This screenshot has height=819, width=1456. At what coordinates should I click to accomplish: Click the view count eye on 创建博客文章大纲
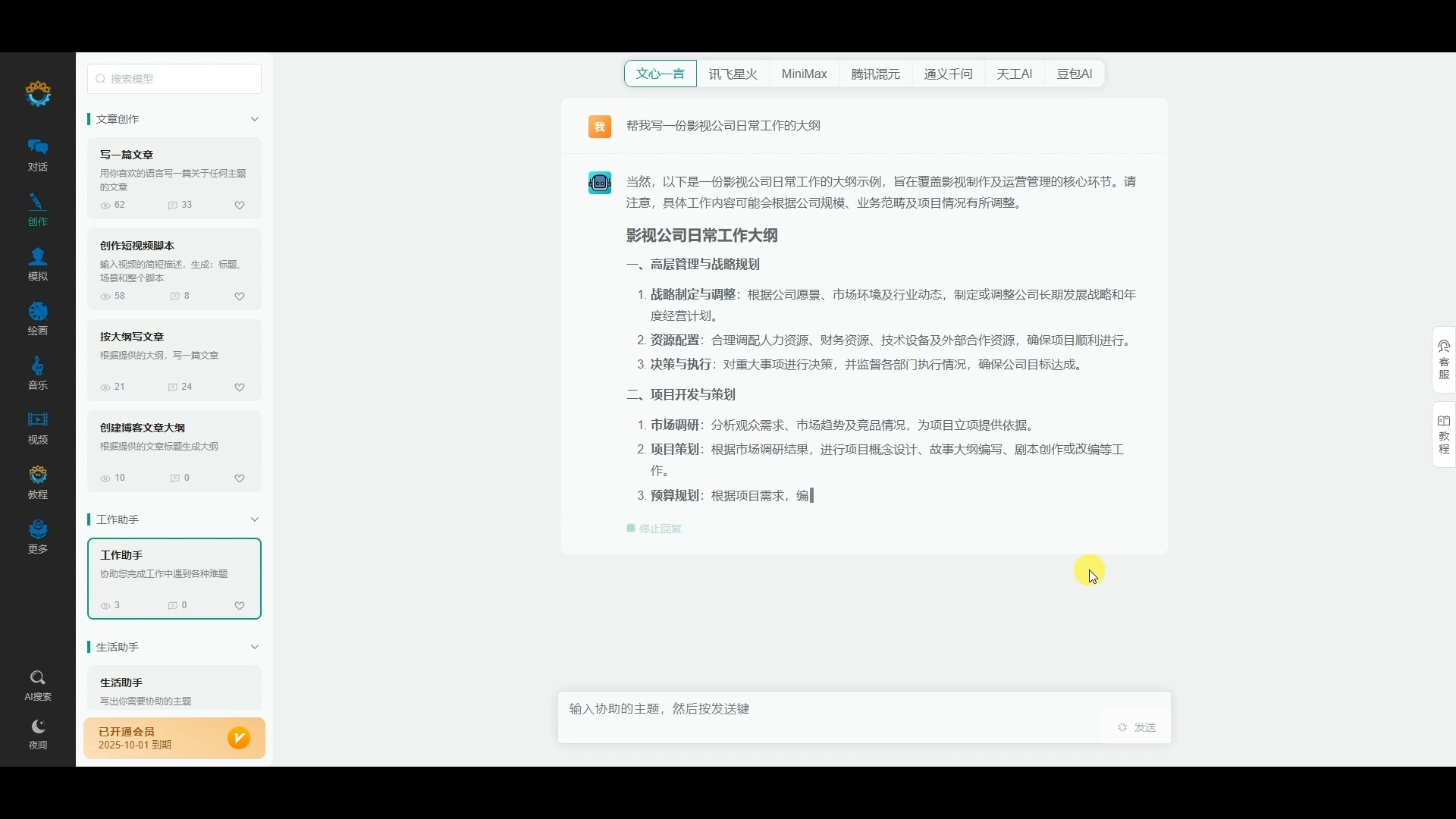(x=105, y=479)
